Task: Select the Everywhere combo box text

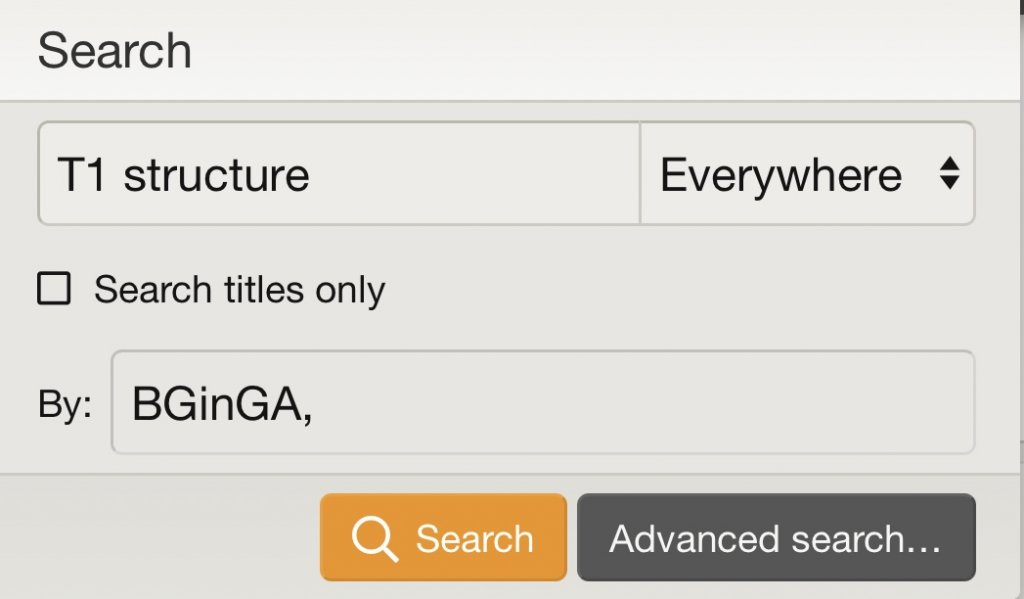Action: (x=780, y=175)
